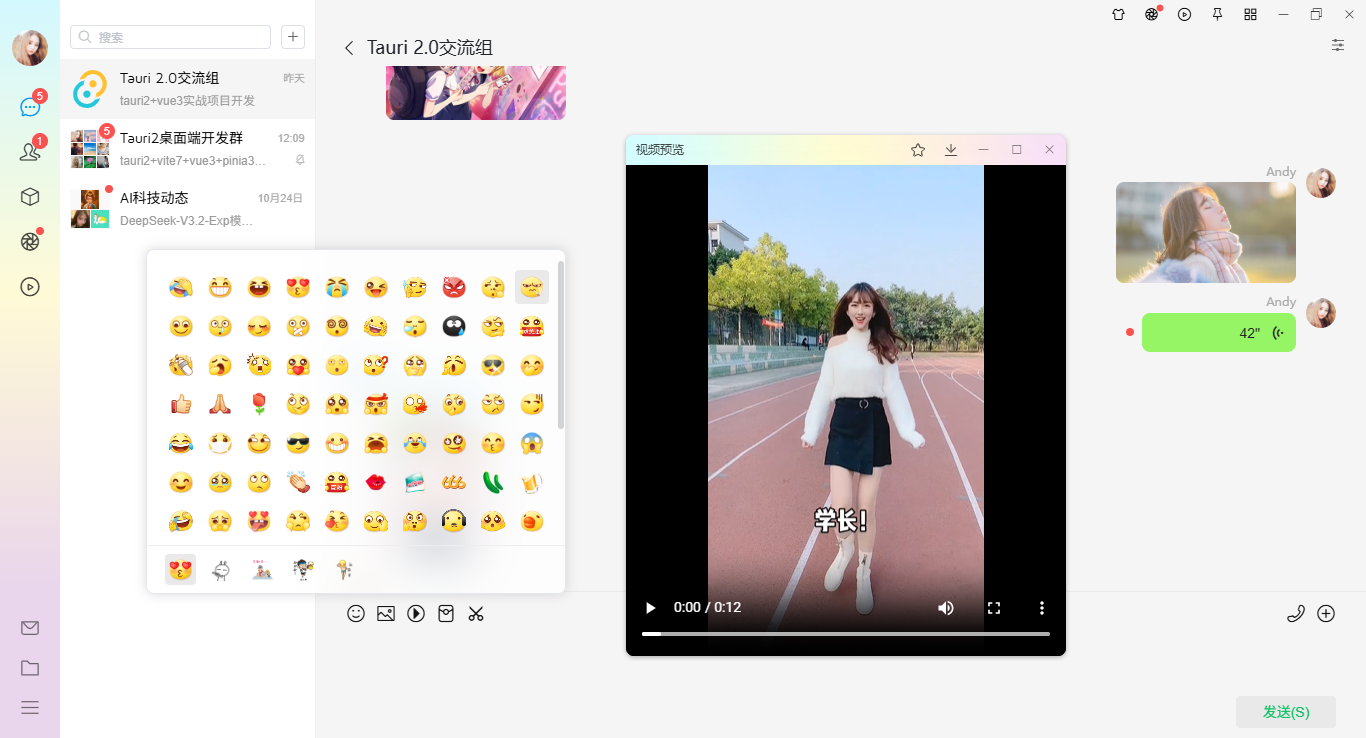Toggle fullscreen in the video player

(994, 608)
